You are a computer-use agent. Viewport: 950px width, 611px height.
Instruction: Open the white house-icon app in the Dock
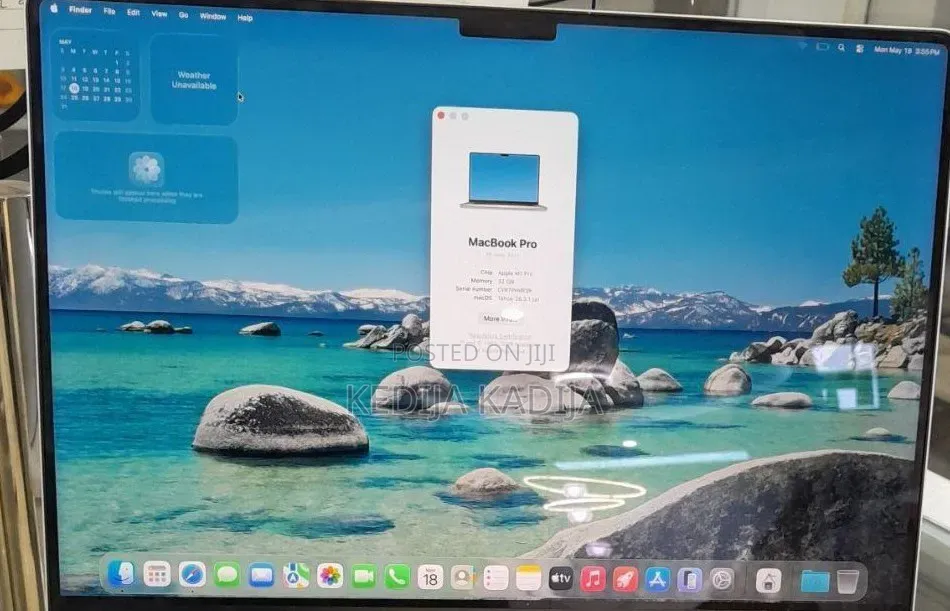(x=768, y=581)
